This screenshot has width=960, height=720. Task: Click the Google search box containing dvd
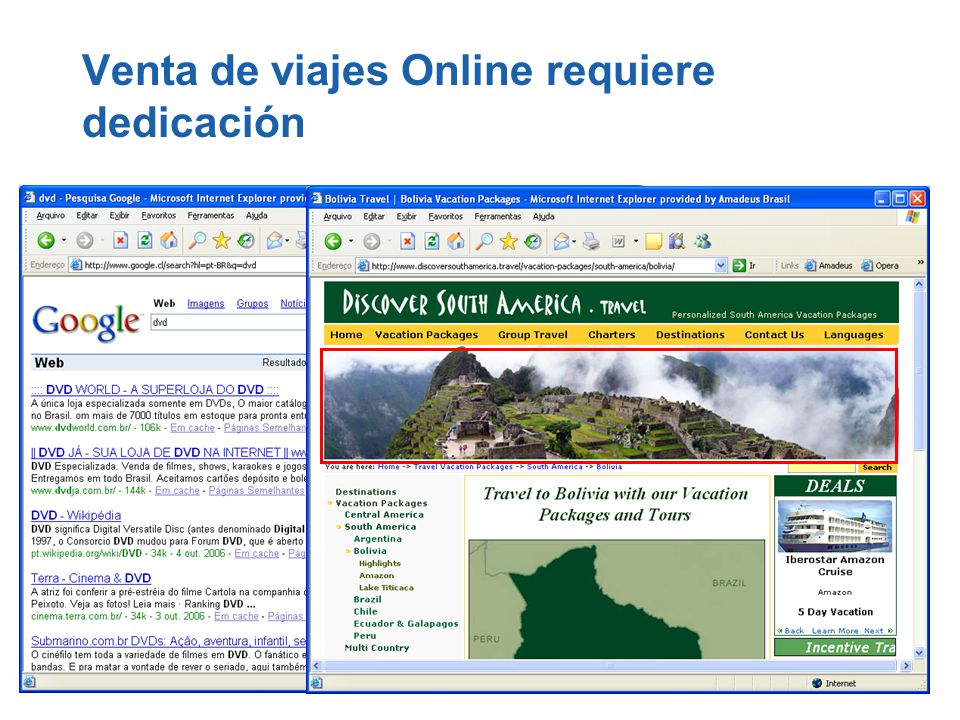(228, 323)
